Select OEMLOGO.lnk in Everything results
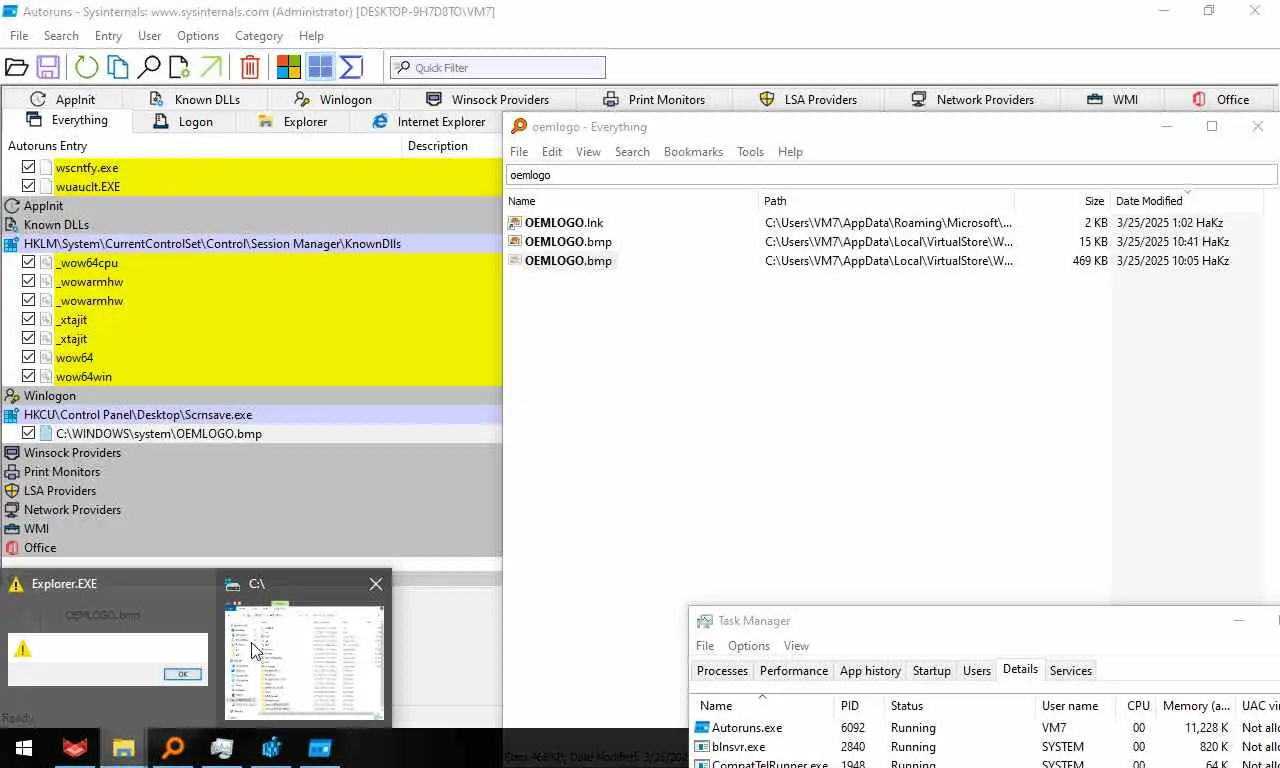Screen dimensions: 1280x768 coord(564,223)
